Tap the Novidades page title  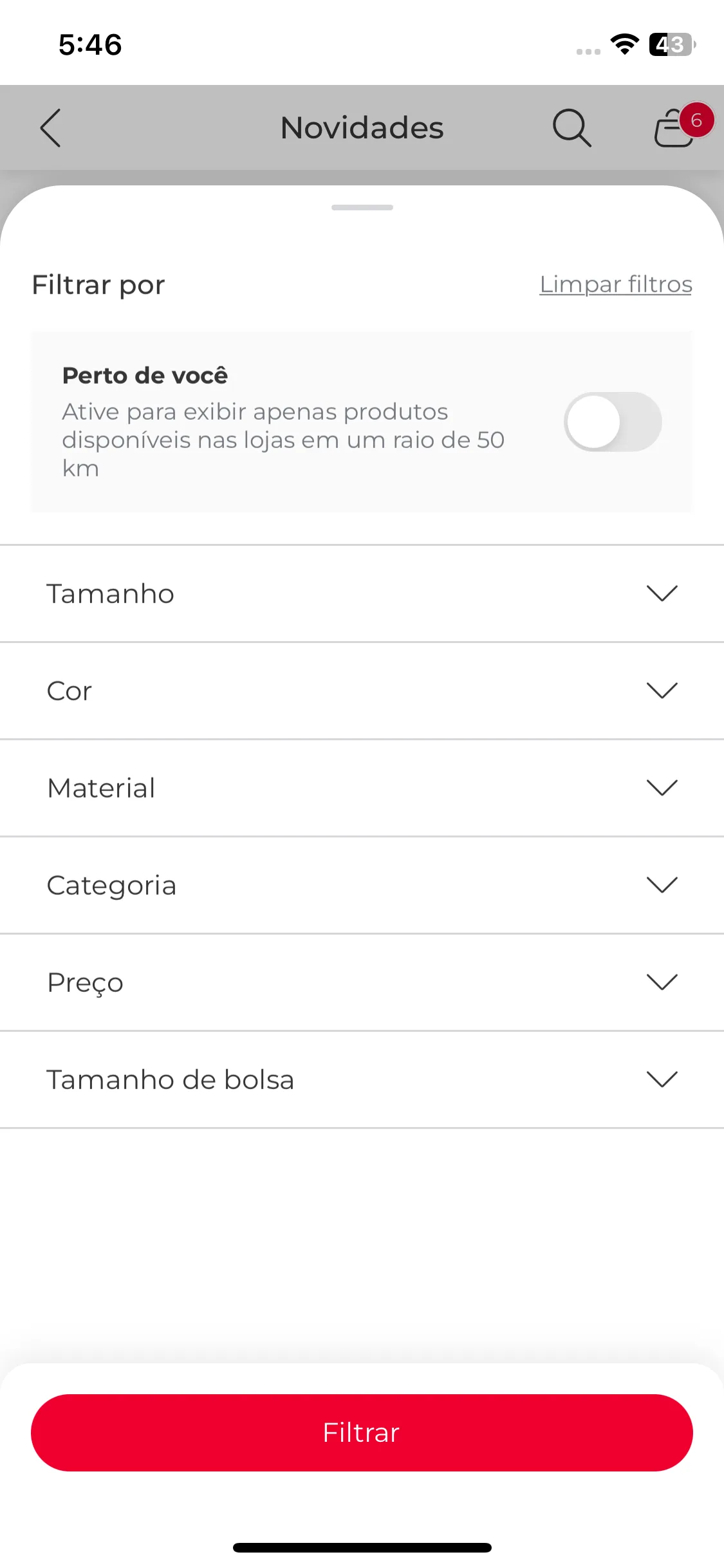pyautogui.click(x=362, y=127)
